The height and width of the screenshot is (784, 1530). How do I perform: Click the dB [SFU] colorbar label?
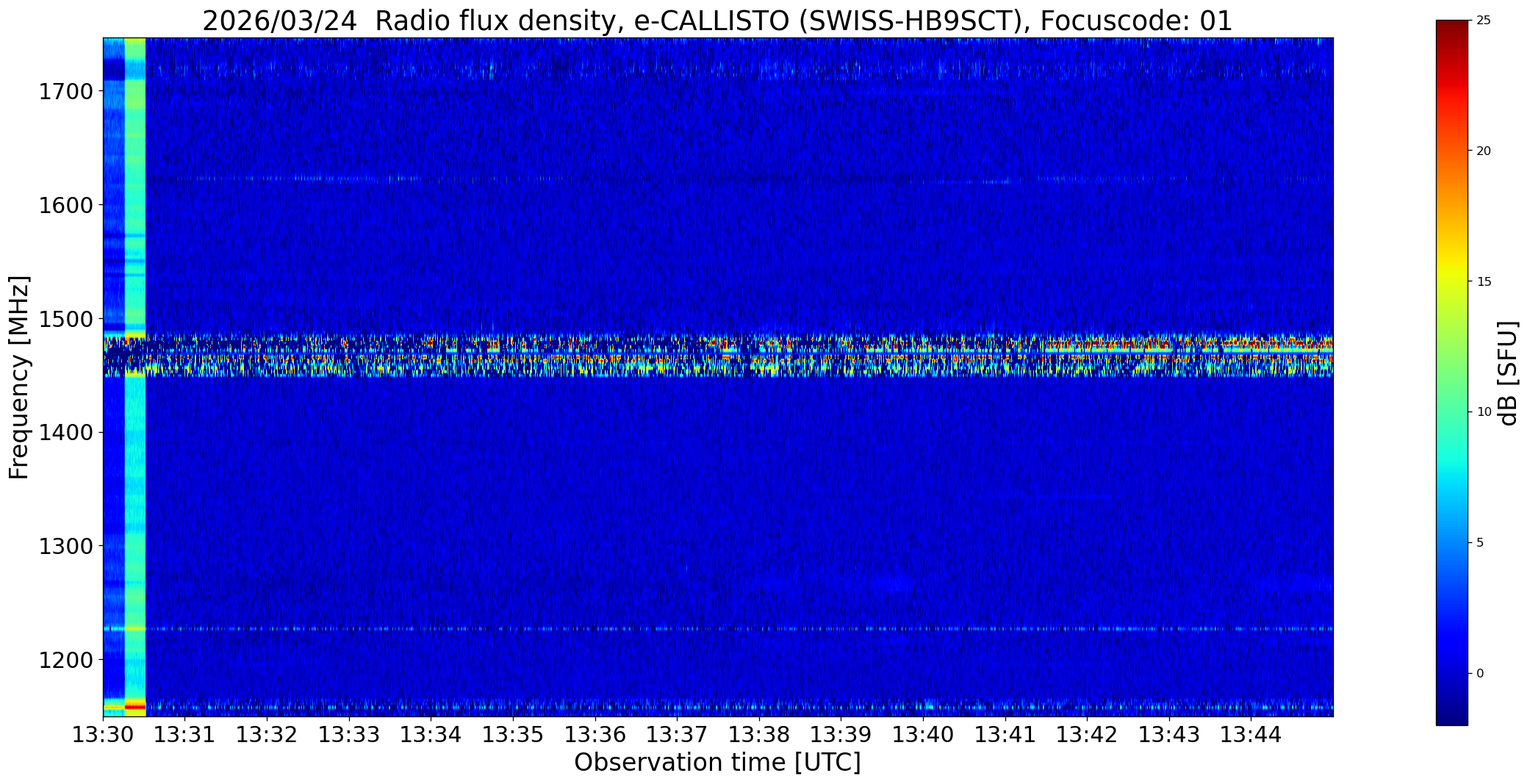pos(1508,373)
